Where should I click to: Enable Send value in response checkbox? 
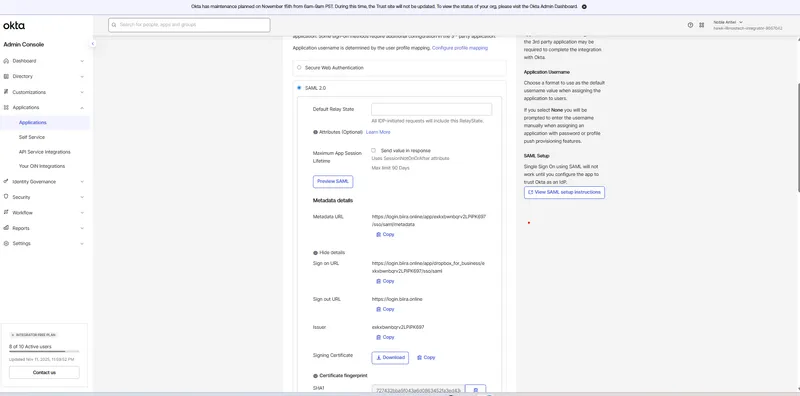pos(373,151)
